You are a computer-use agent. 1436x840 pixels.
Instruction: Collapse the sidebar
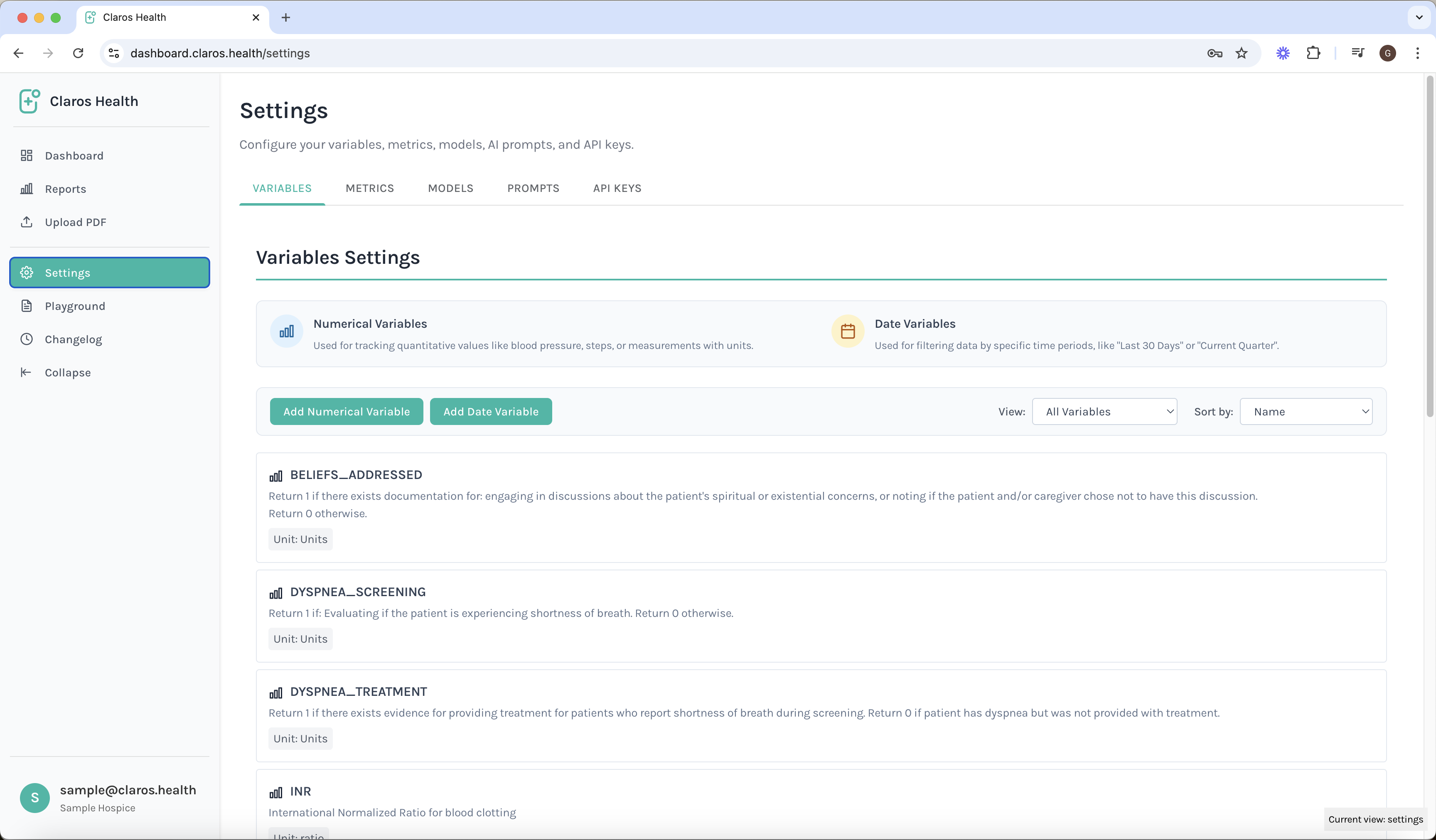point(68,372)
